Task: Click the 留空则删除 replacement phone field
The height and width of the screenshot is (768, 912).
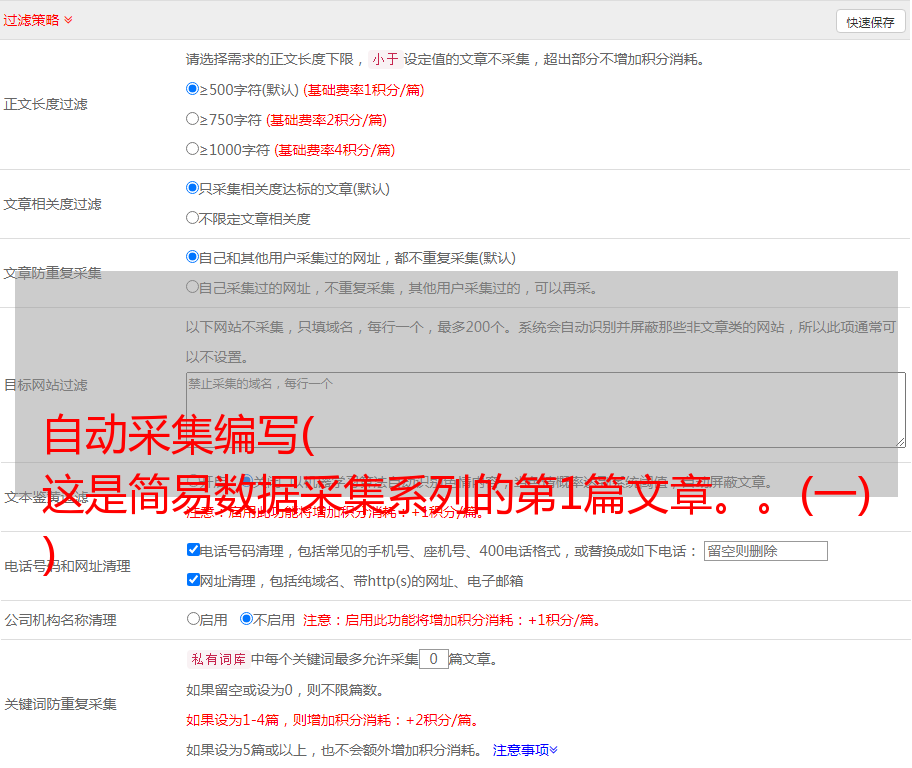Action: click(765, 551)
